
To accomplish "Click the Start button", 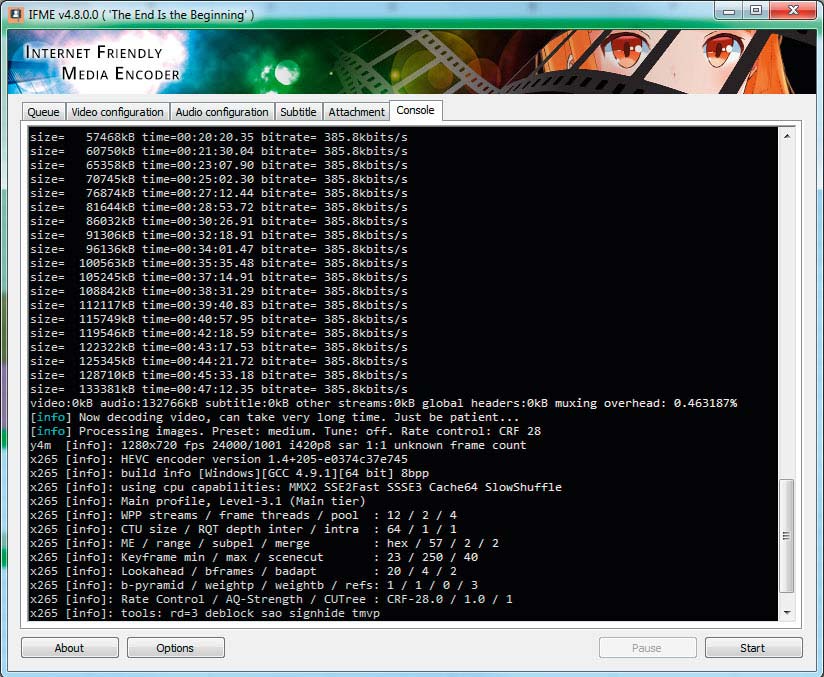I will [x=754, y=648].
